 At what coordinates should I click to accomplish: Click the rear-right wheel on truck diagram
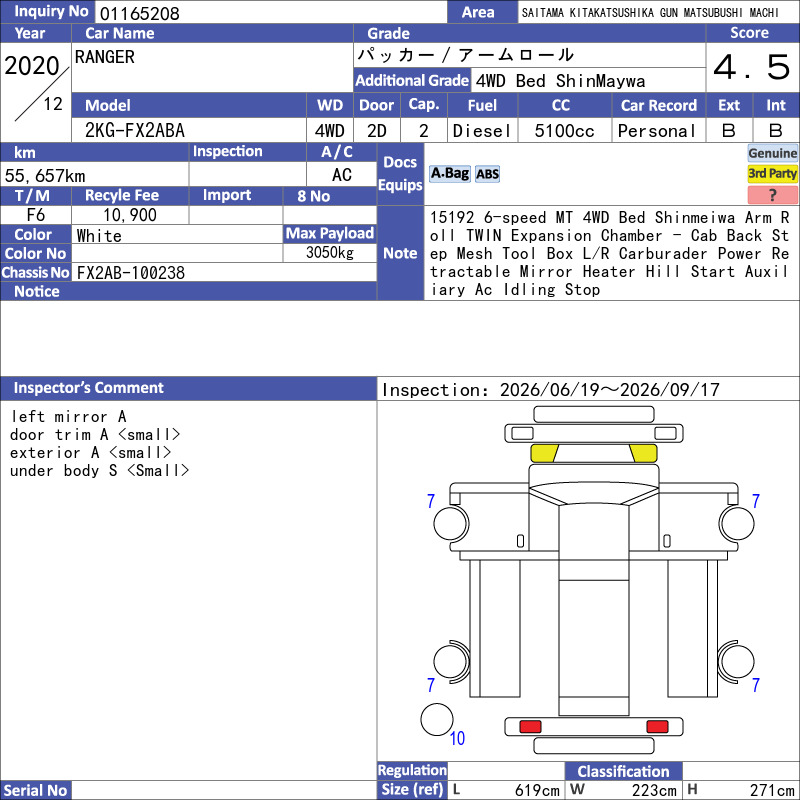pyautogui.click(x=736, y=661)
